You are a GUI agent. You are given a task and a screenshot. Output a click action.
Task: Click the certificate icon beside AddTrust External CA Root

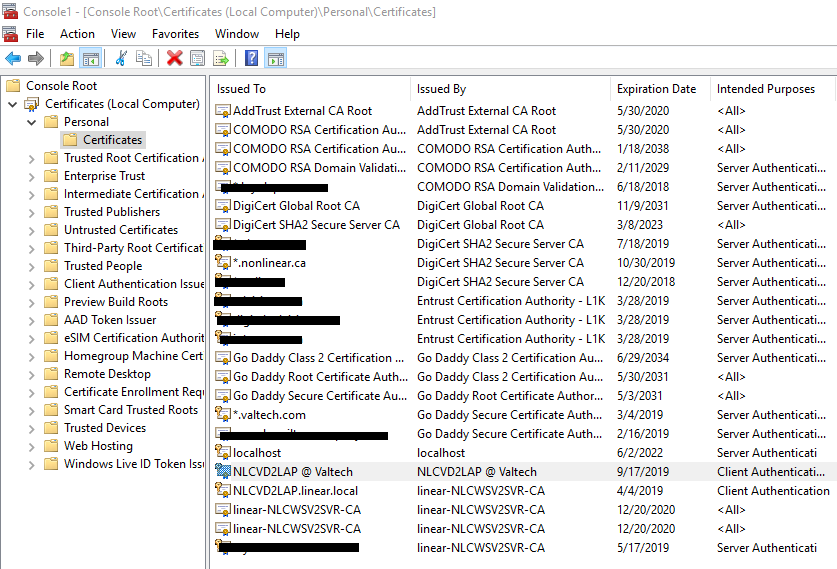tap(223, 111)
